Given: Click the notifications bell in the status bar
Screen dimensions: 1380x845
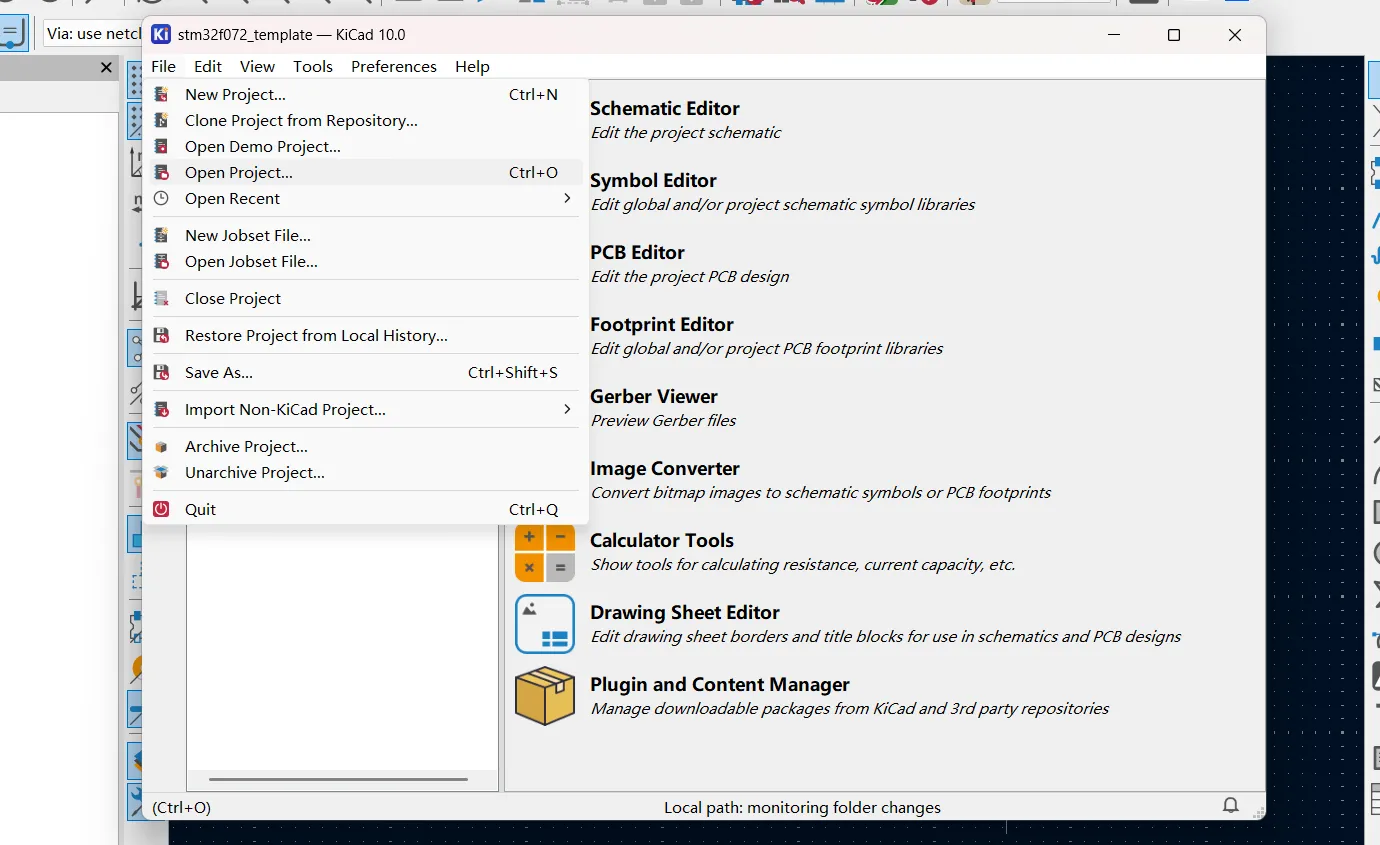Looking at the screenshot, I should coord(1231,806).
